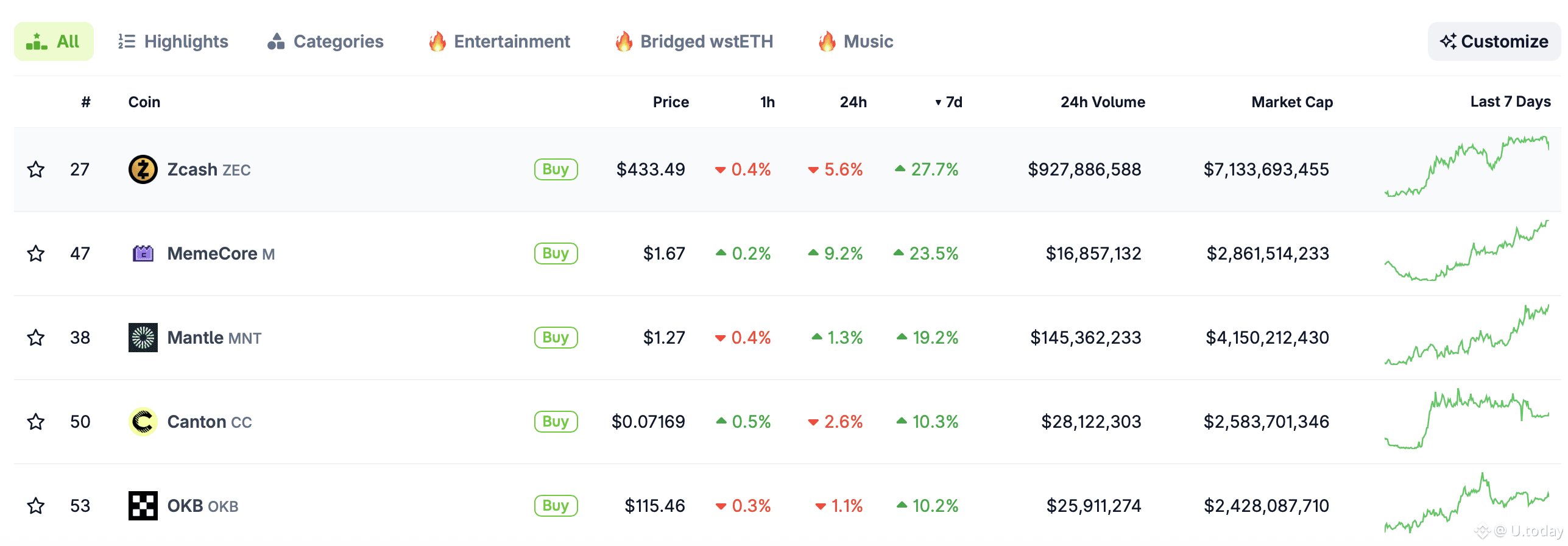
Task: Click the list icon beside Highlights
Action: 125,41
